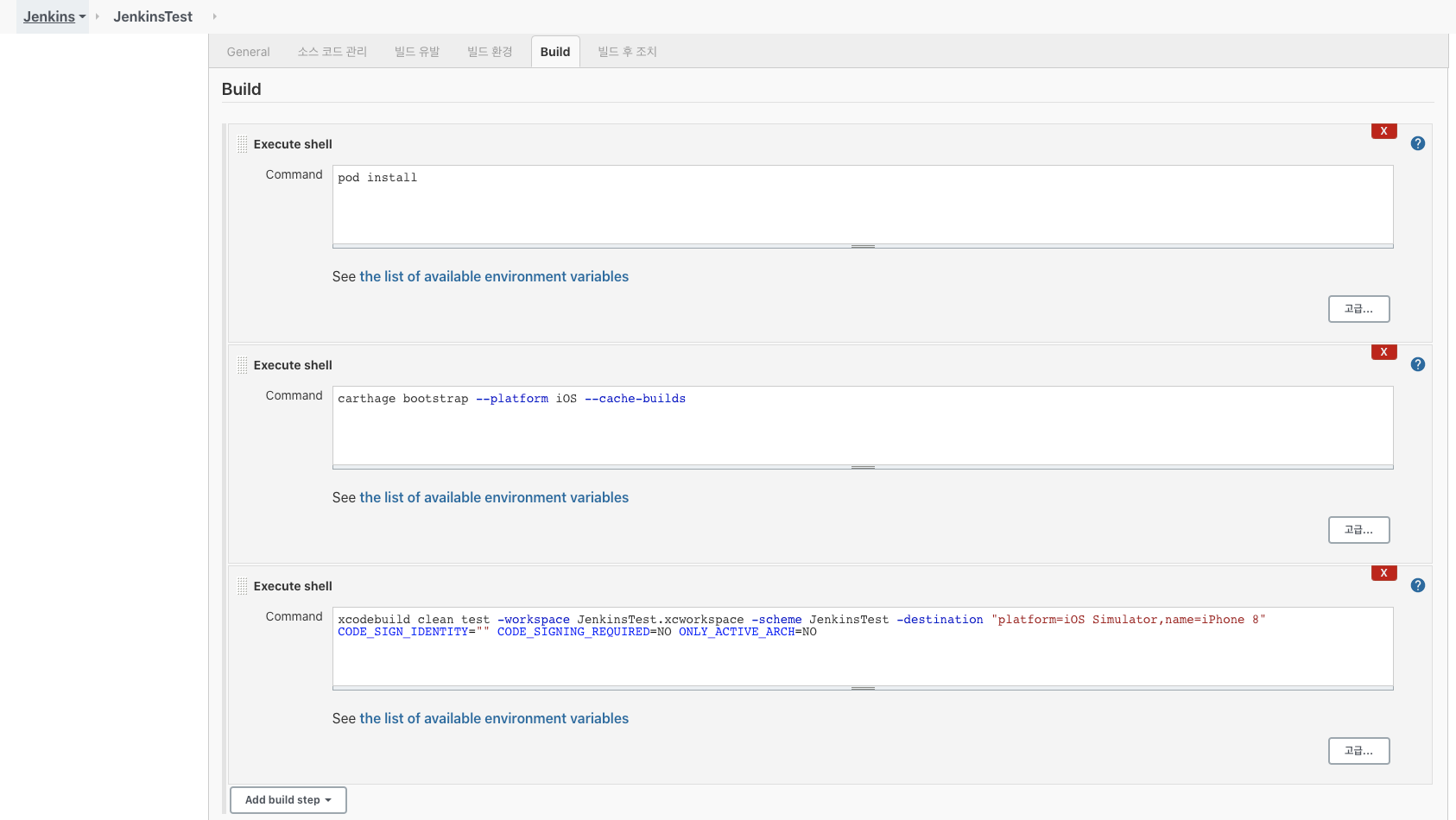
Task: Grab the drag handle of the carthage step
Action: click(x=242, y=365)
